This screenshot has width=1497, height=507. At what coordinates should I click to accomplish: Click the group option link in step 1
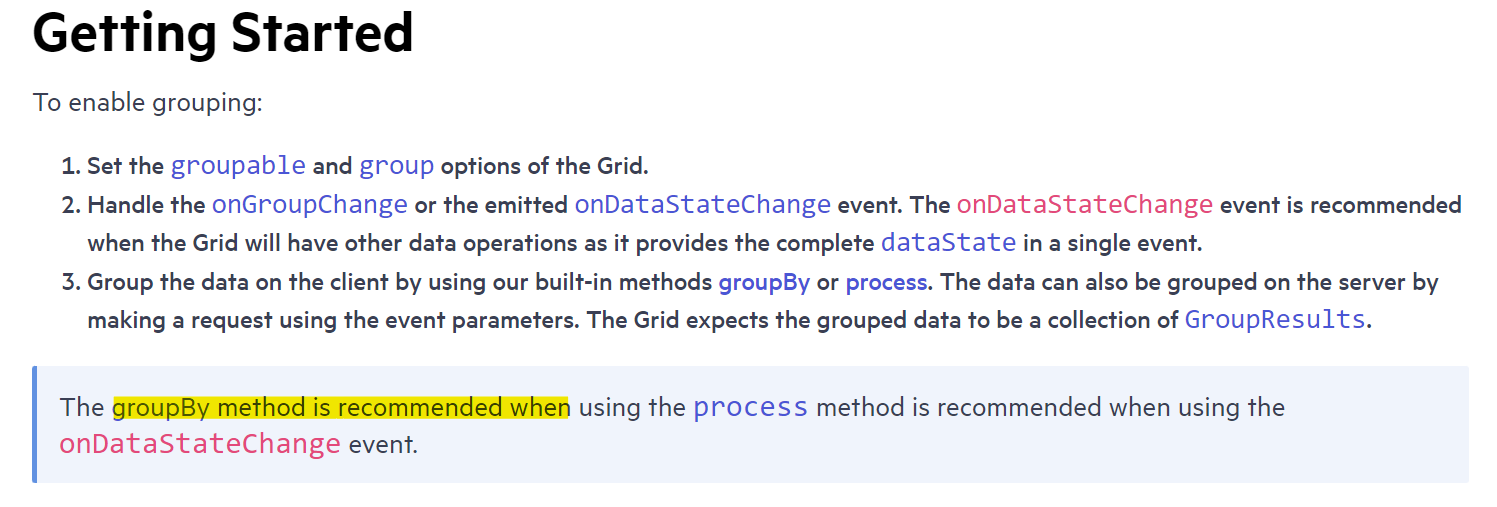[x=396, y=165]
